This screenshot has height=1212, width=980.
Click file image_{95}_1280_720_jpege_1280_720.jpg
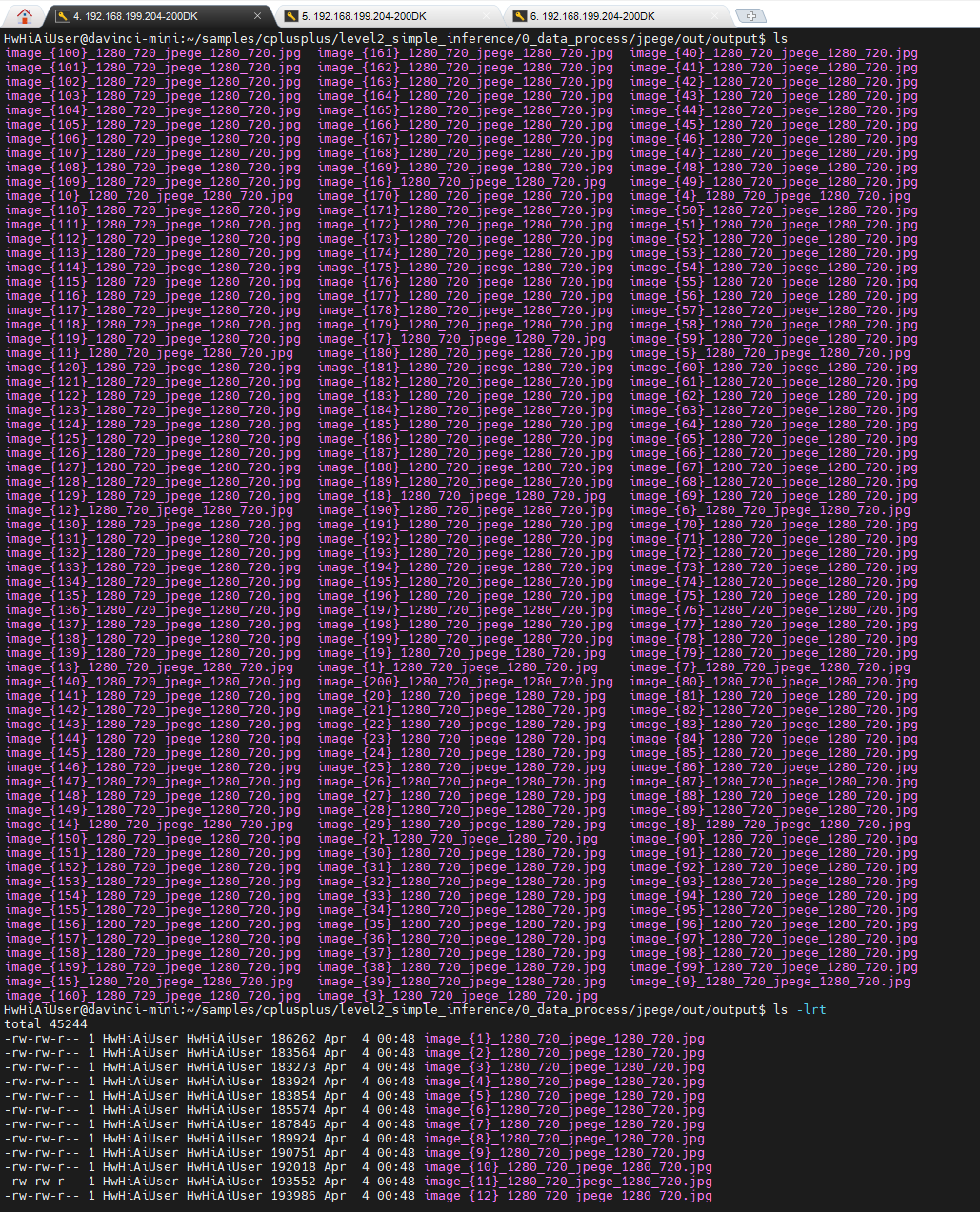point(774,910)
